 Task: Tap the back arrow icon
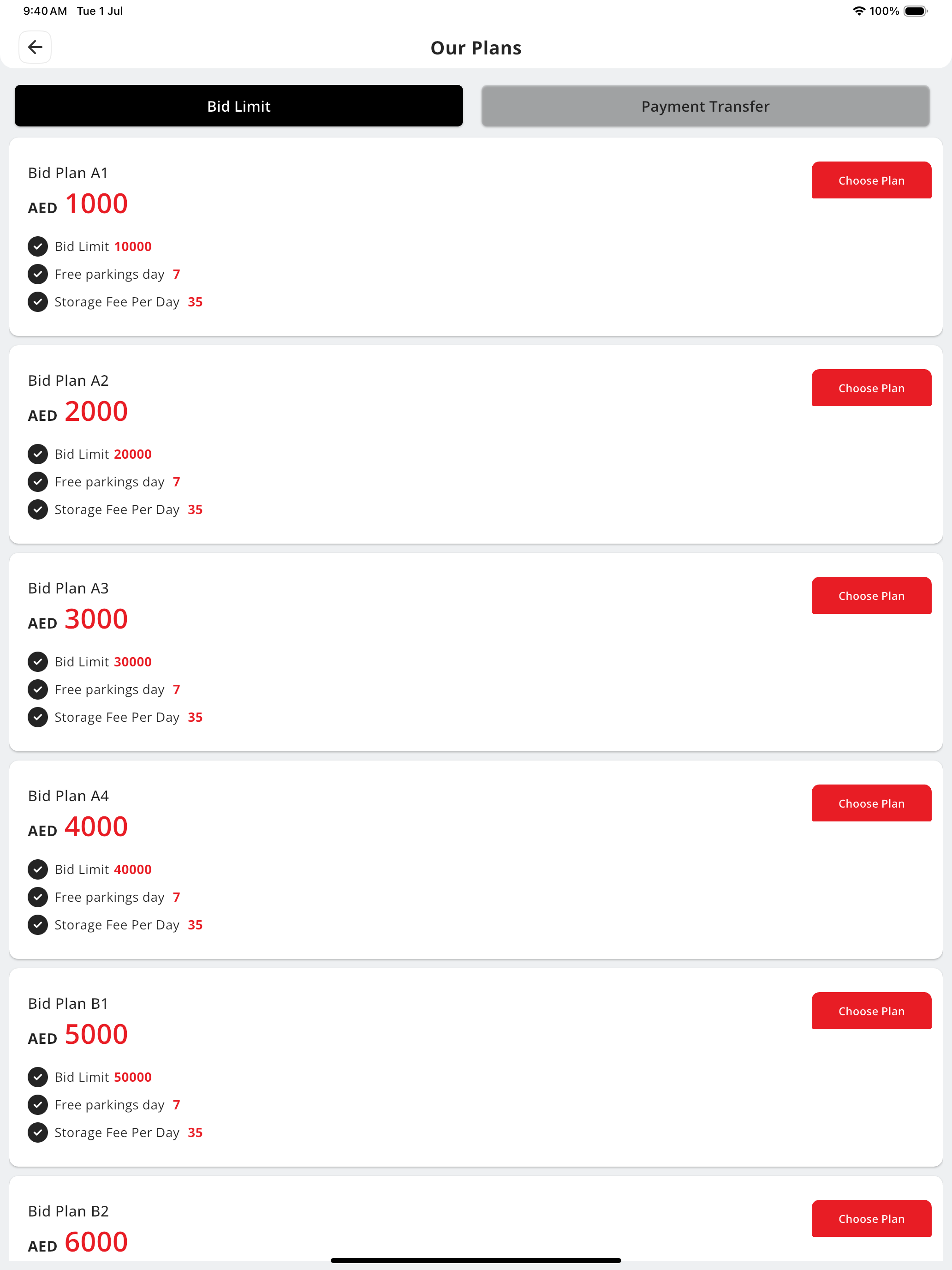coord(35,47)
